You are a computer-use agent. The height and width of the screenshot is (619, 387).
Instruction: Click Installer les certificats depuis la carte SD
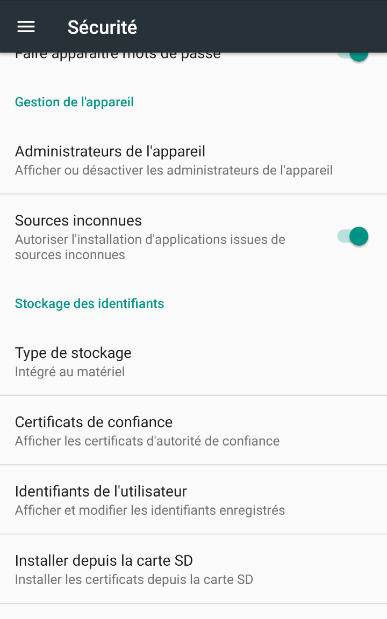click(x=134, y=580)
